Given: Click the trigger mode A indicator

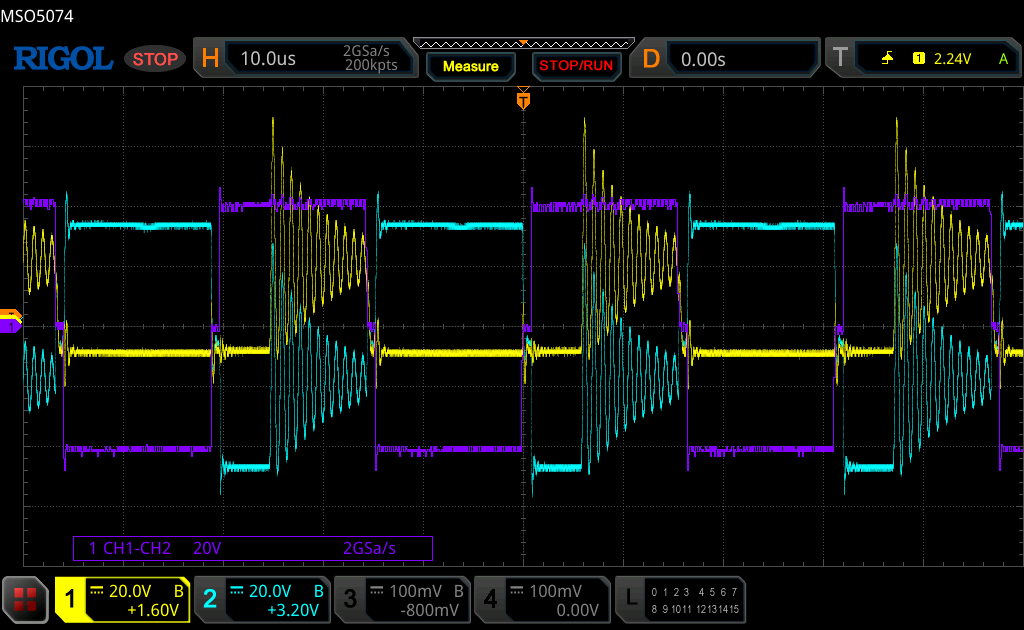Looking at the screenshot, I should (1003, 59).
